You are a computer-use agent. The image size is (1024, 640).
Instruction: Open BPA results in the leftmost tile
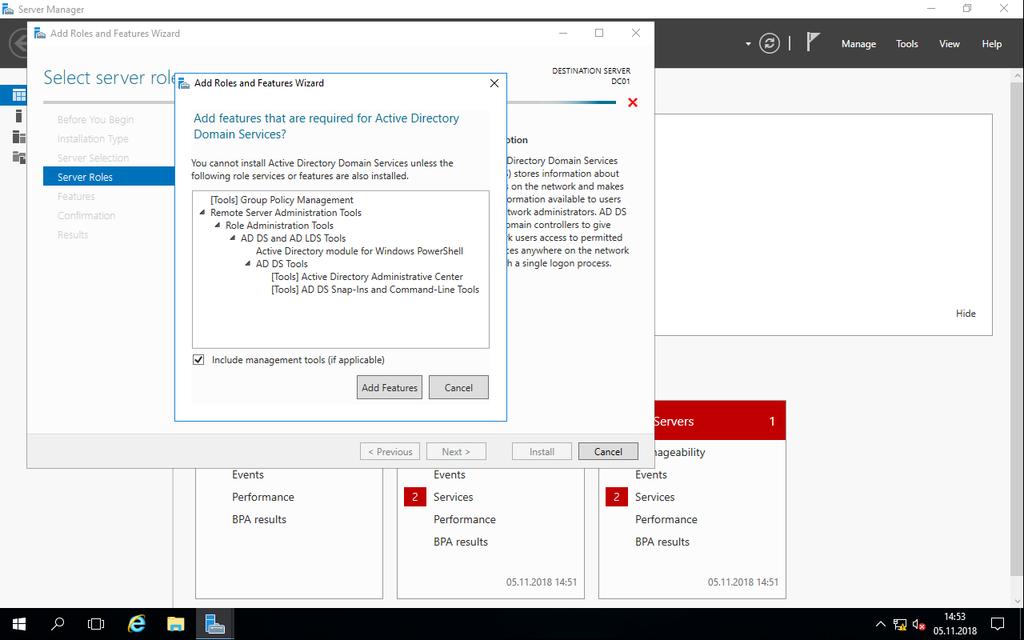tap(259, 519)
